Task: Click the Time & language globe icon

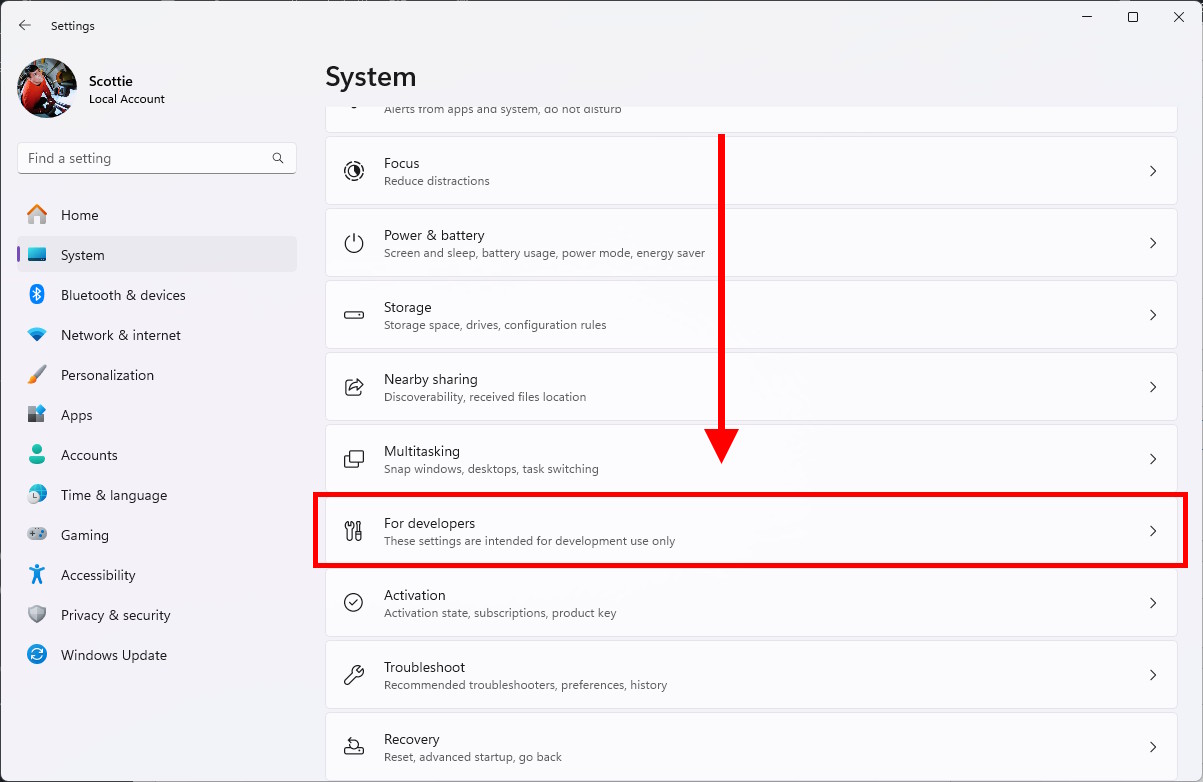Action: [37, 495]
